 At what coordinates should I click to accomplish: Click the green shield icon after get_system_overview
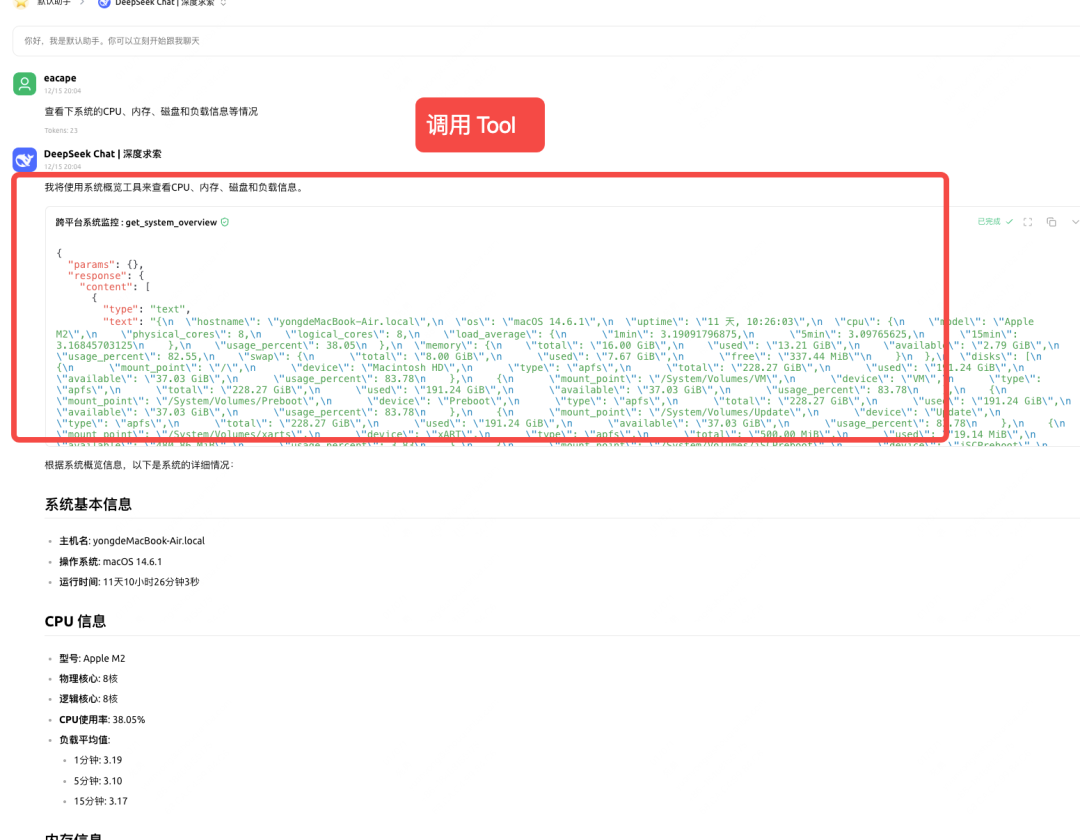225,222
